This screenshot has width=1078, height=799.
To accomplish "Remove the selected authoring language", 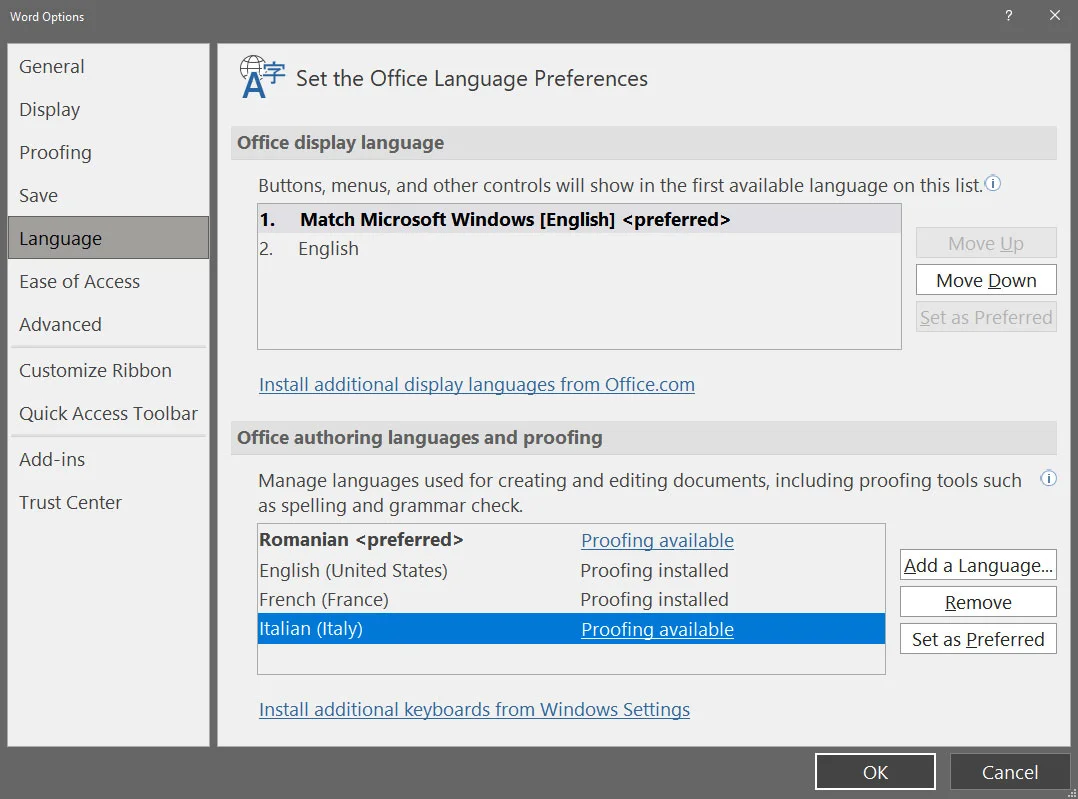I will pyautogui.click(x=978, y=602).
